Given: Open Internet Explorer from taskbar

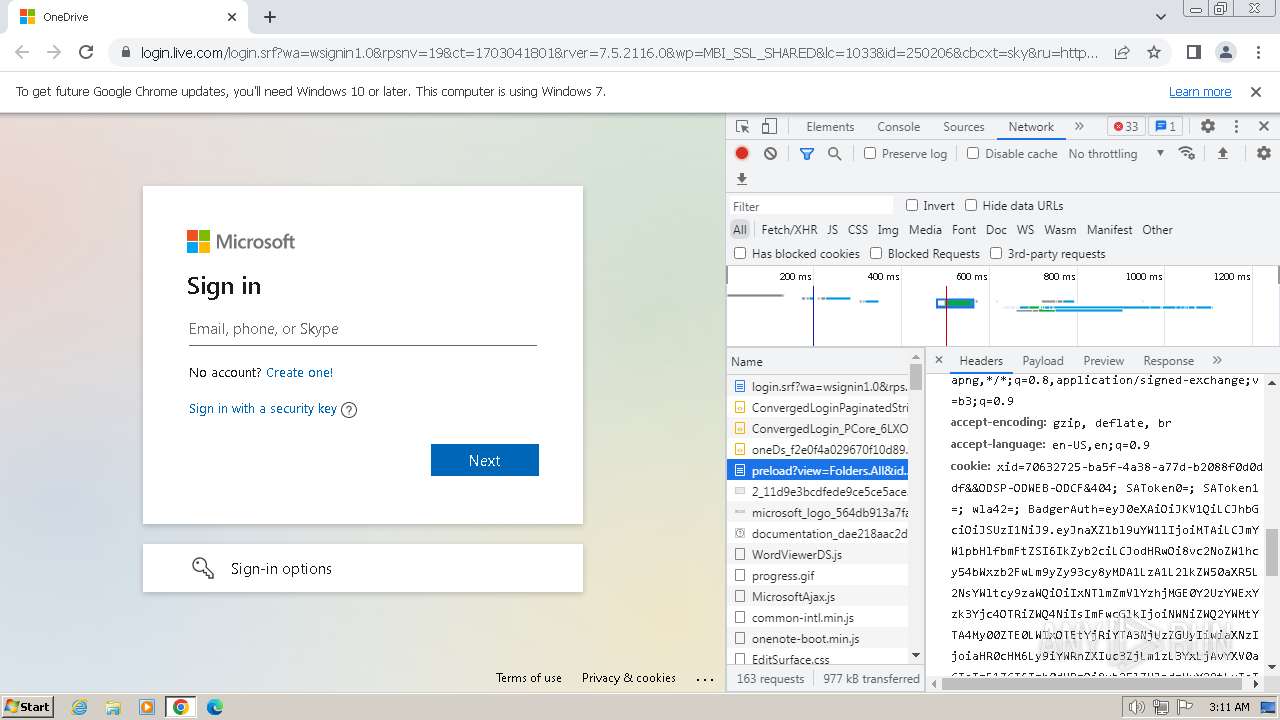Looking at the screenshot, I should pyautogui.click(x=79, y=707).
